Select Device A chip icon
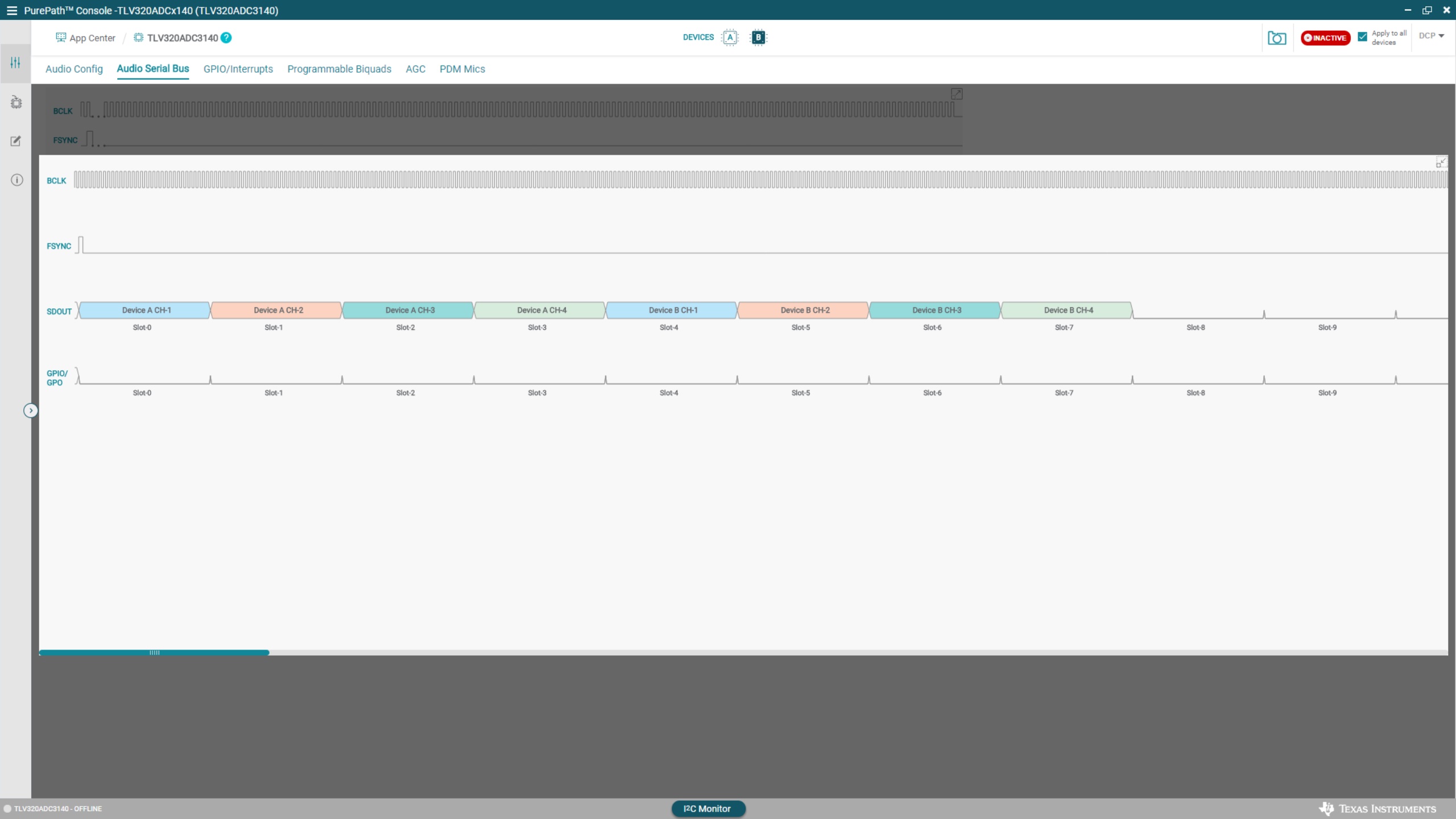The image size is (1456, 819). 730,38
